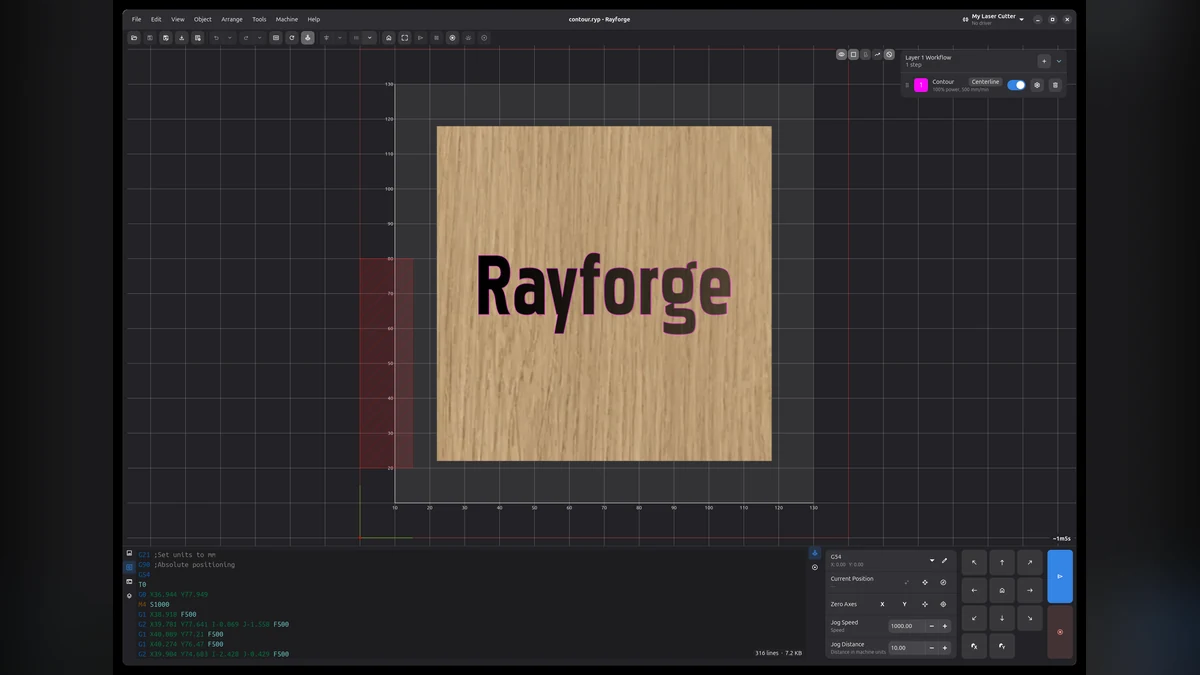
Task: Open the G54 coordinate system dropdown
Action: [x=932, y=560]
